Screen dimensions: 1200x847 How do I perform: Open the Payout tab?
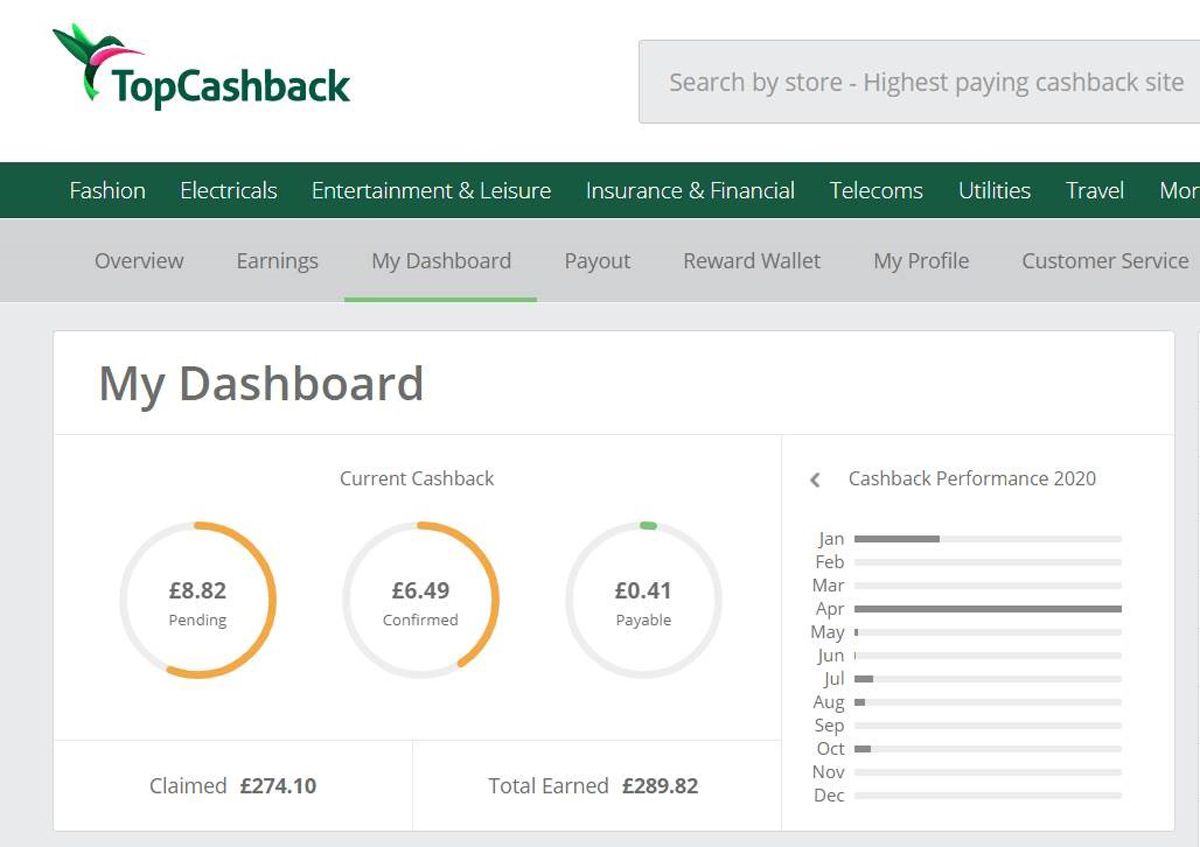click(597, 261)
